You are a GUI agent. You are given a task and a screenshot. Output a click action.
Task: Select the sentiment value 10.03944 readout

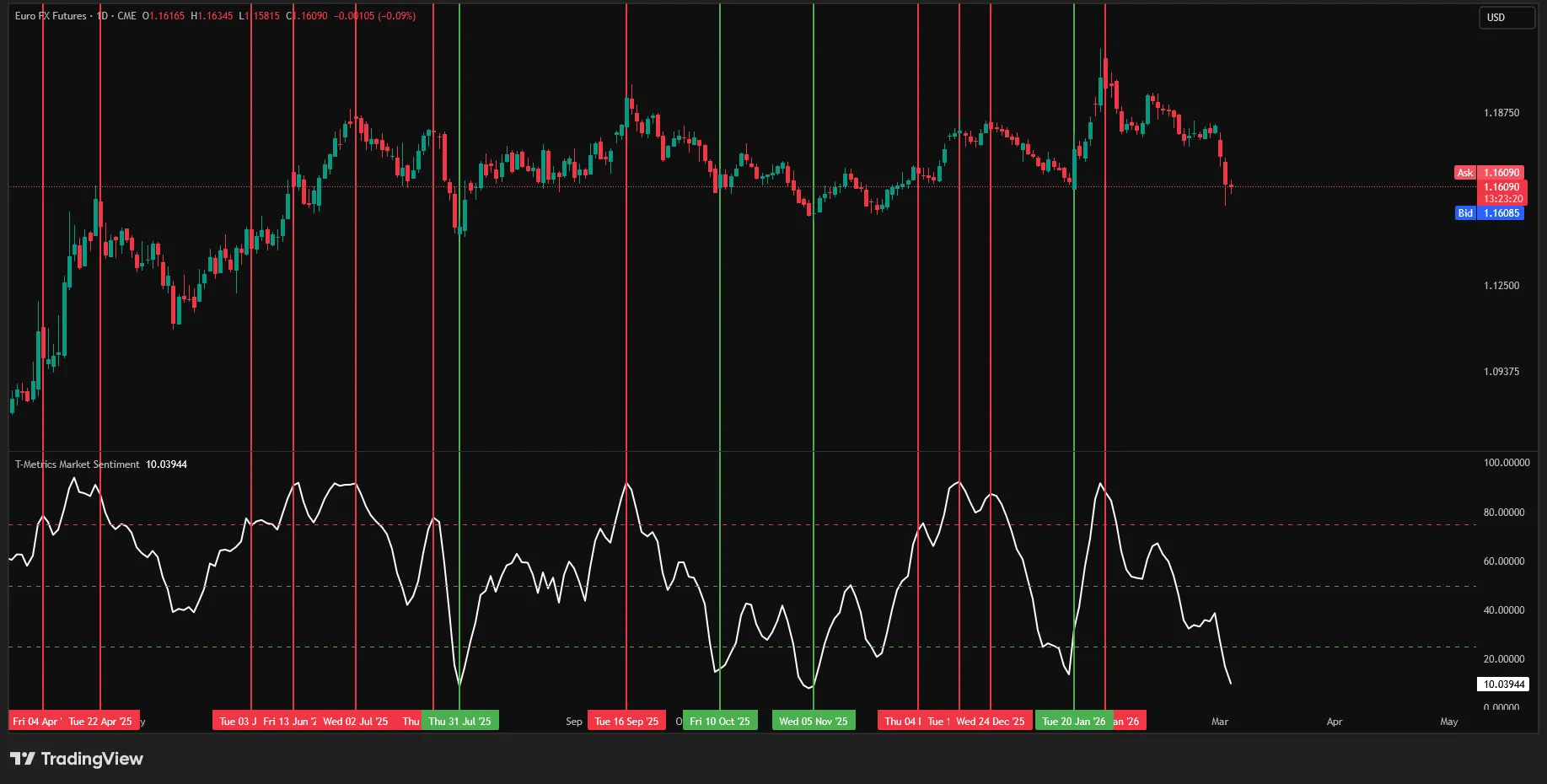tap(167, 464)
